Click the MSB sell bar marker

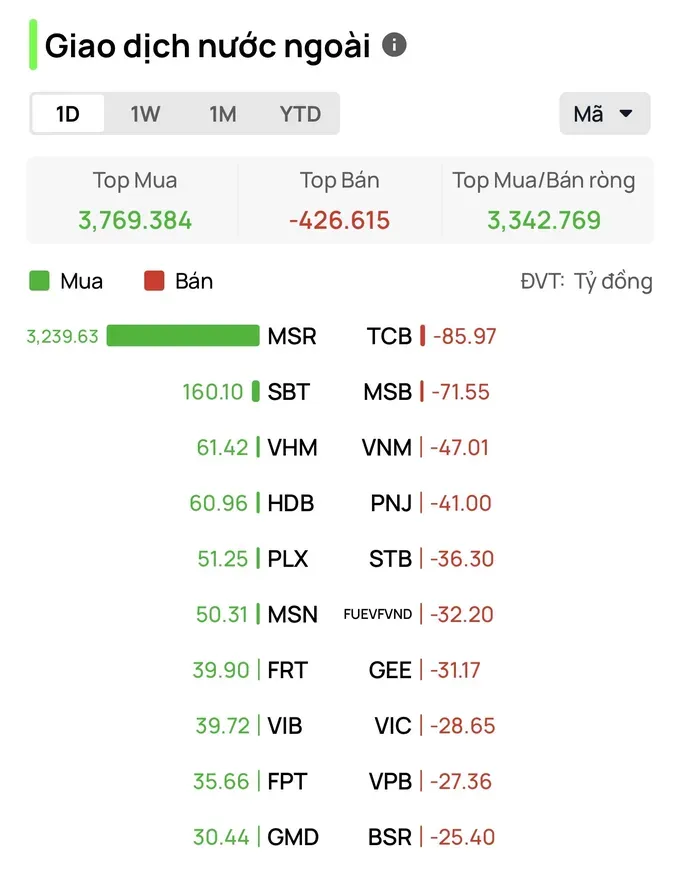422,391
